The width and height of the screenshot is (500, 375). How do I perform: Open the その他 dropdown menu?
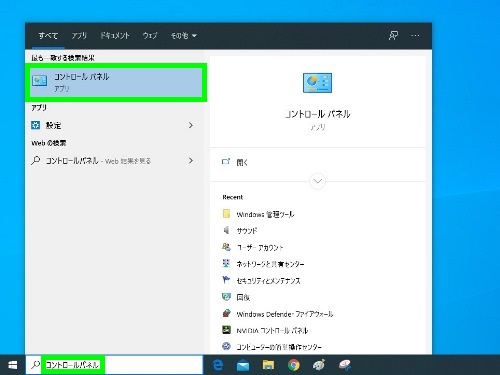(x=183, y=35)
